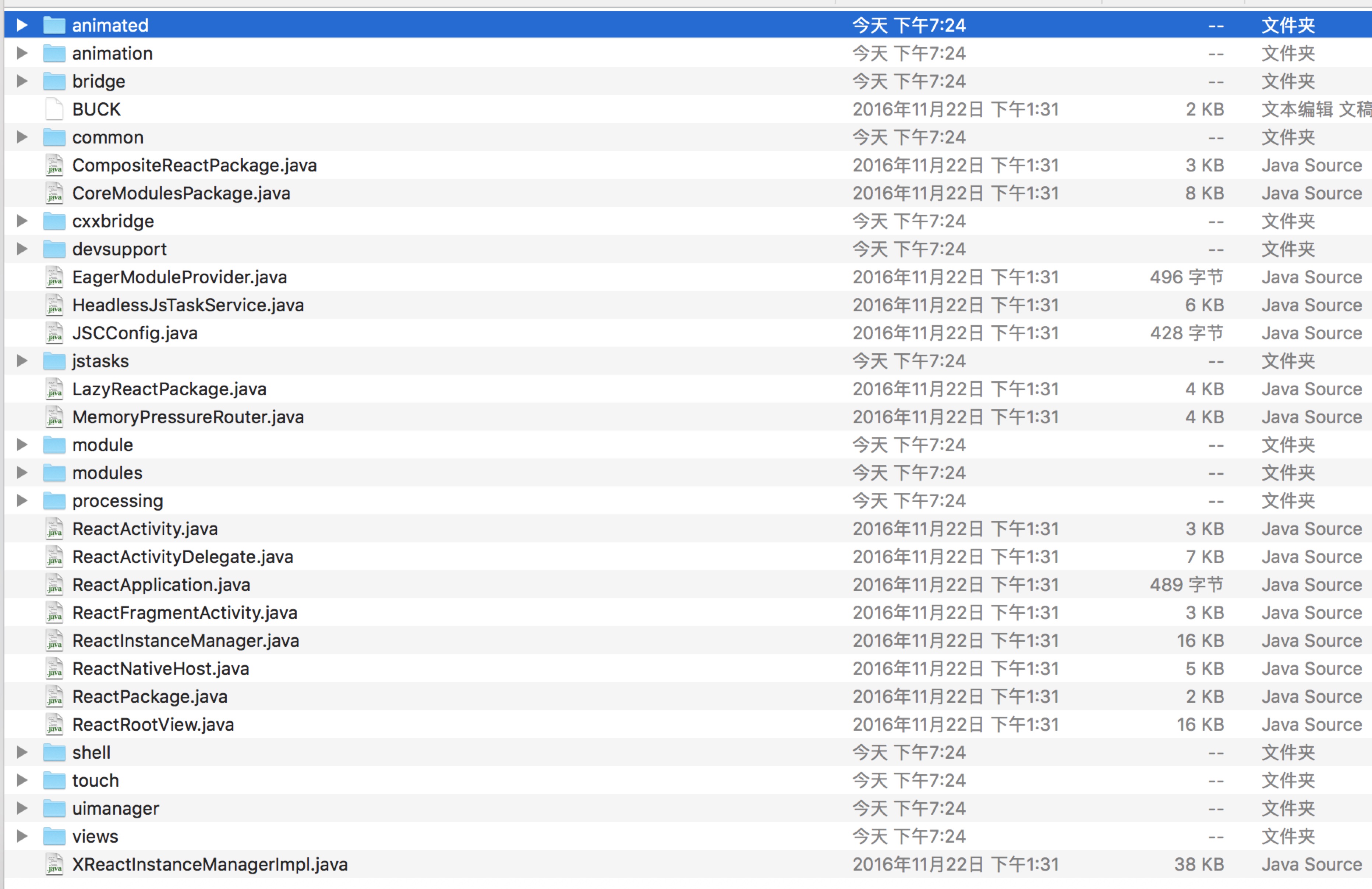Click the processing folder icon
1372x889 pixels.
point(54,500)
